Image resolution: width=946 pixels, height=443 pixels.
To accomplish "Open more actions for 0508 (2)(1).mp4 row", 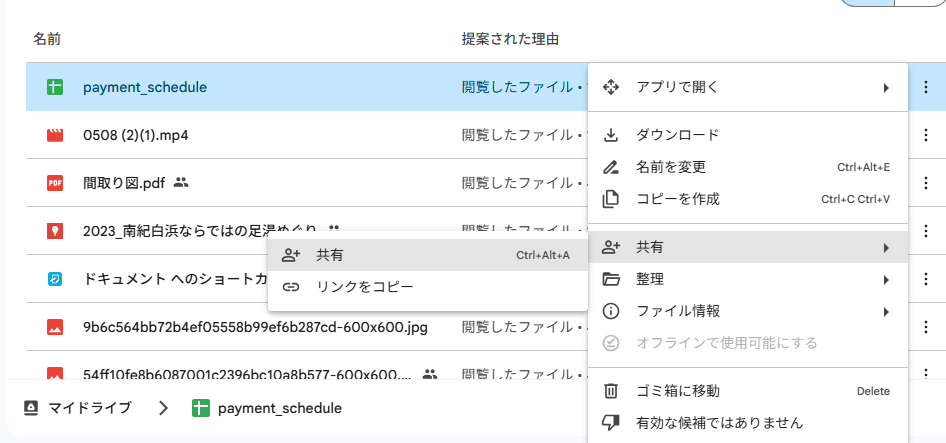I will [925, 135].
